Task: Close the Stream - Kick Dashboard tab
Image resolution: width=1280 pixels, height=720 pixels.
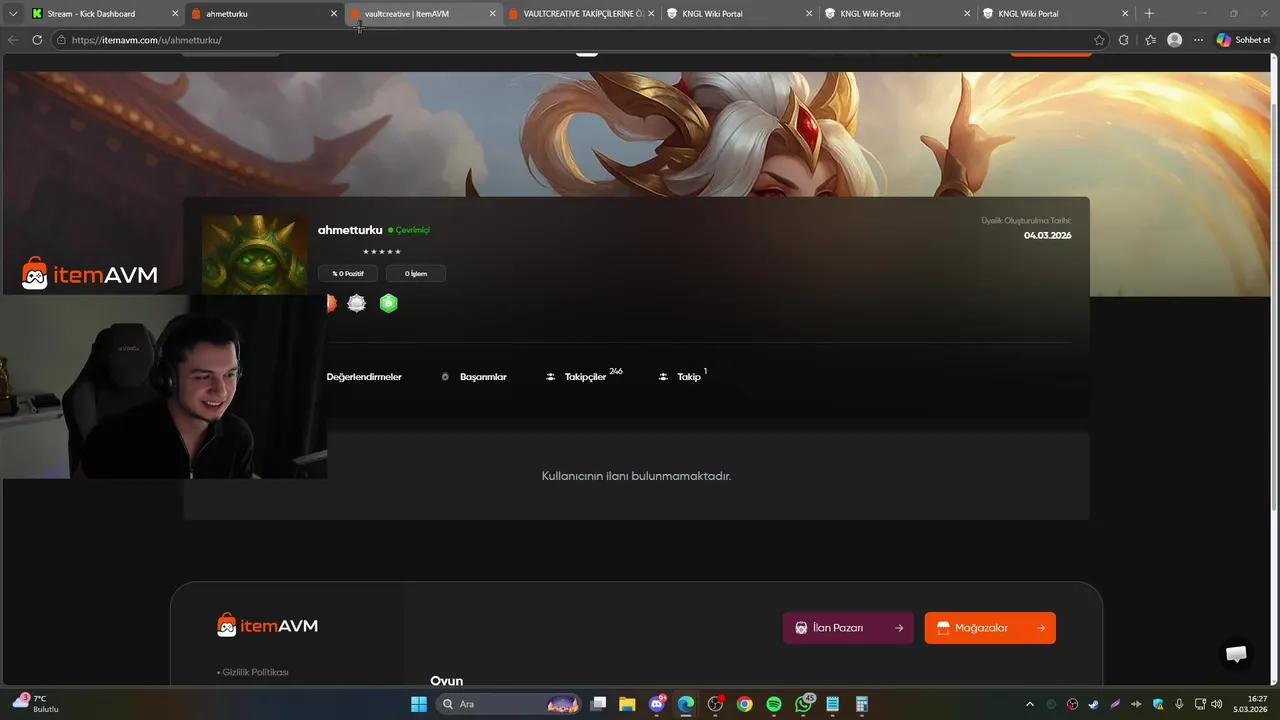Action: pos(175,14)
